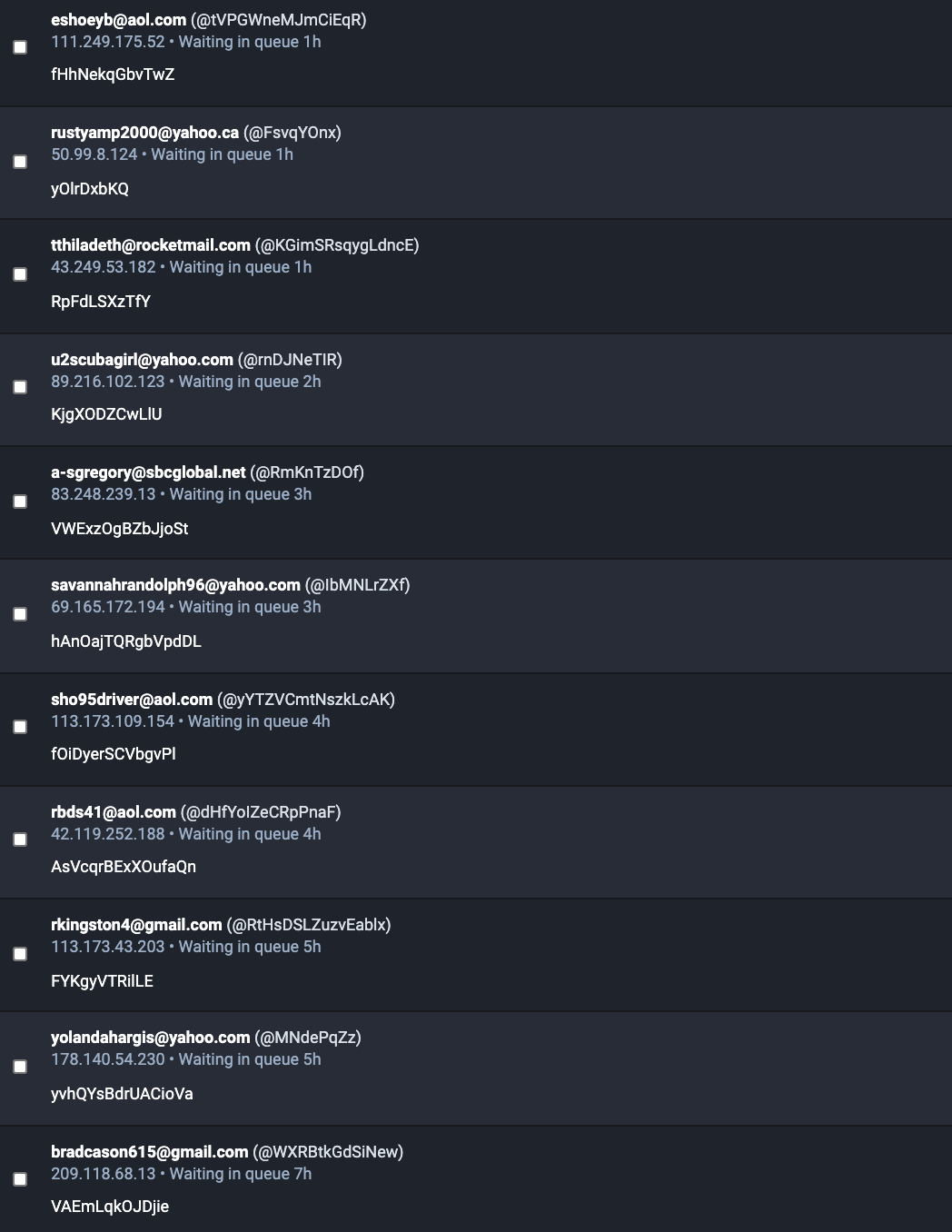Select the savannahrandolph96@yahoo.com checkbox
This screenshot has width=952, height=1232.
pyautogui.click(x=20, y=614)
